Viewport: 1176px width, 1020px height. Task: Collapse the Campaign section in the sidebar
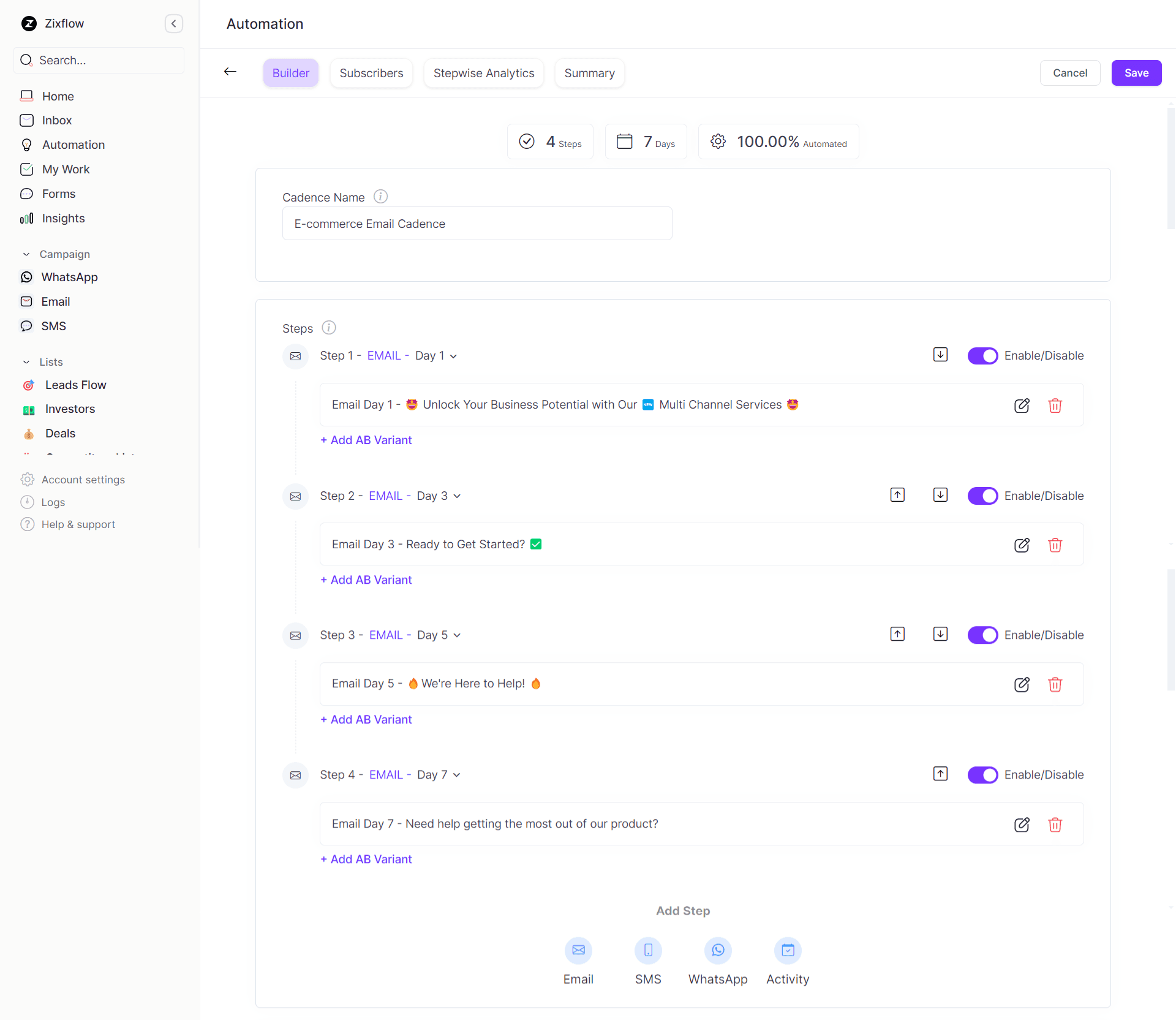(x=26, y=254)
